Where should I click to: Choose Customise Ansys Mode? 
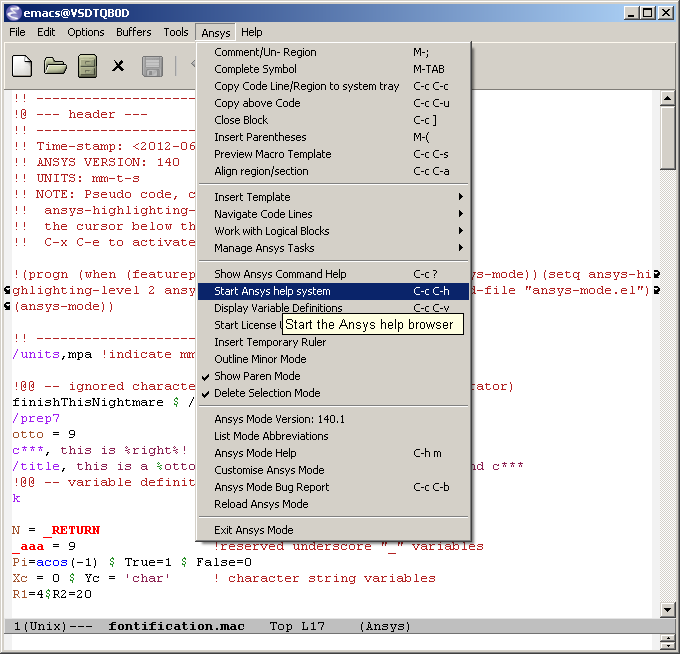(x=333, y=470)
